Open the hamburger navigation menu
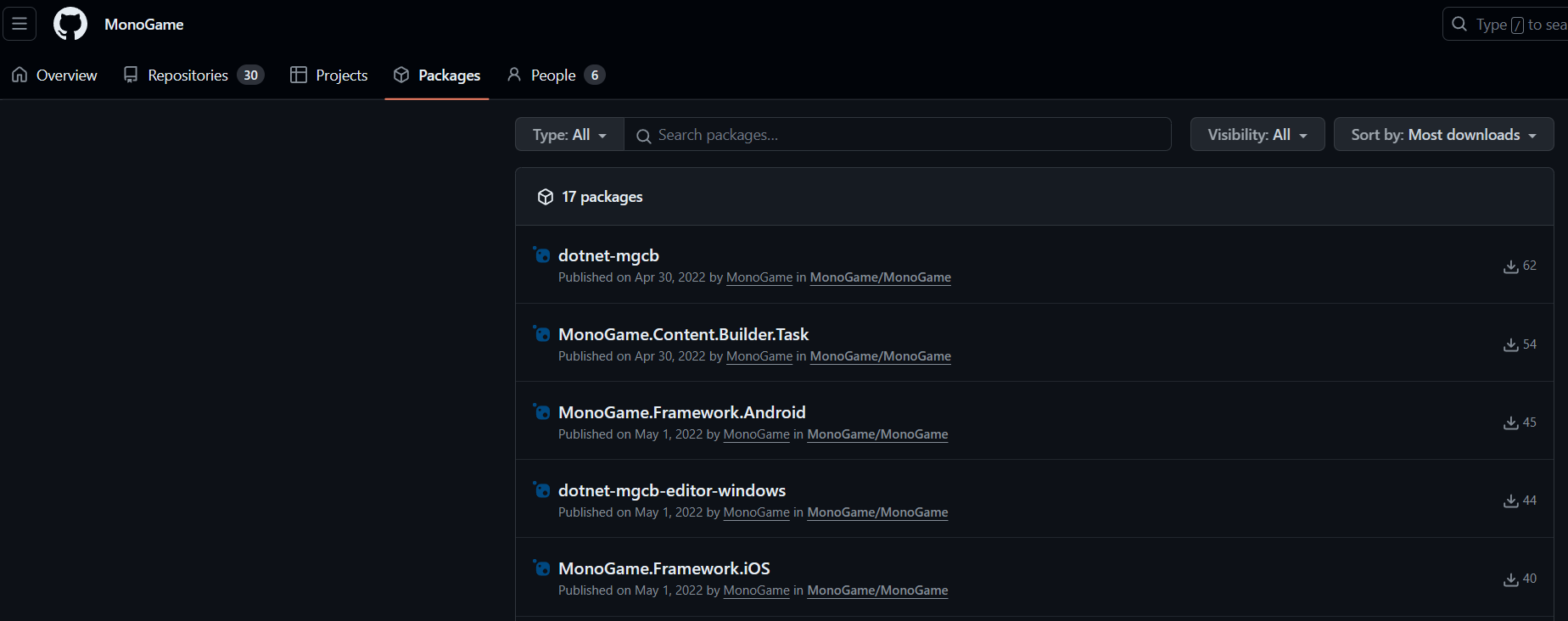The width and height of the screenshot is (1568, 621). [20, 24]
